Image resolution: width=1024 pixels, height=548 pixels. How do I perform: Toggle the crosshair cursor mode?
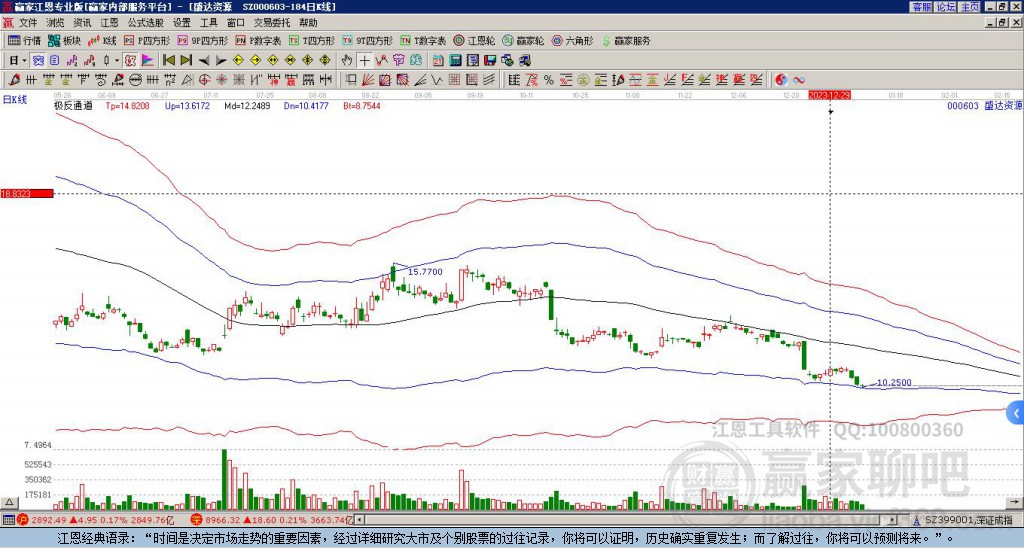pyautogui.click(x=364, y=61)
